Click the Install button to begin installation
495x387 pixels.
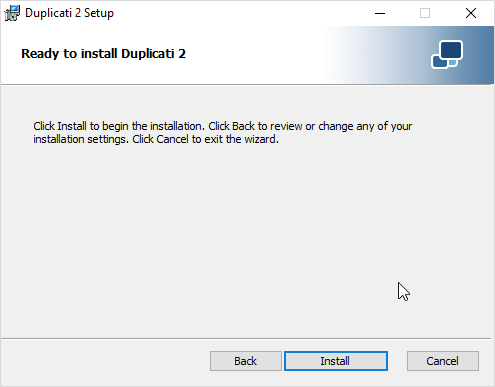pyautogui.click(x=336, y=361)
